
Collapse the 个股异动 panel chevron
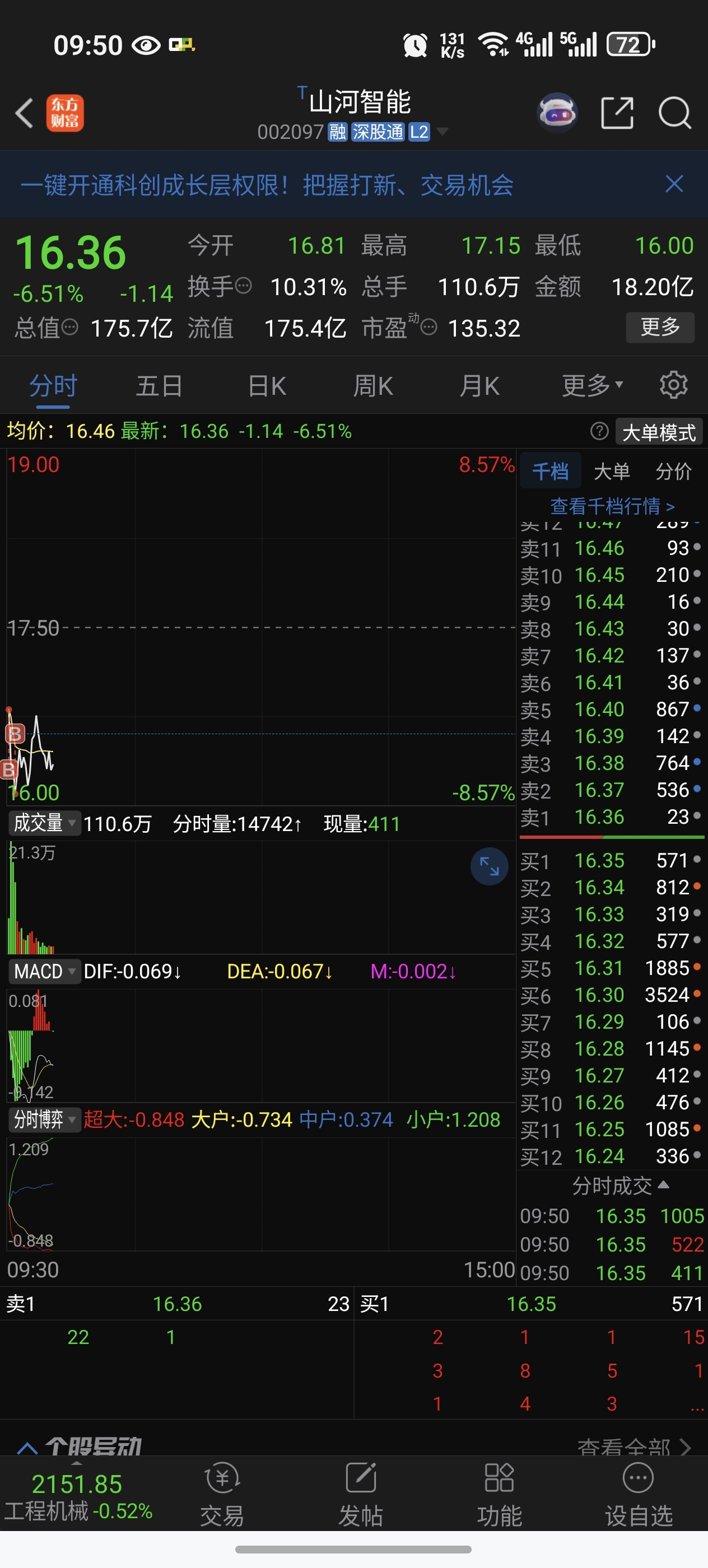[27, 1448]
